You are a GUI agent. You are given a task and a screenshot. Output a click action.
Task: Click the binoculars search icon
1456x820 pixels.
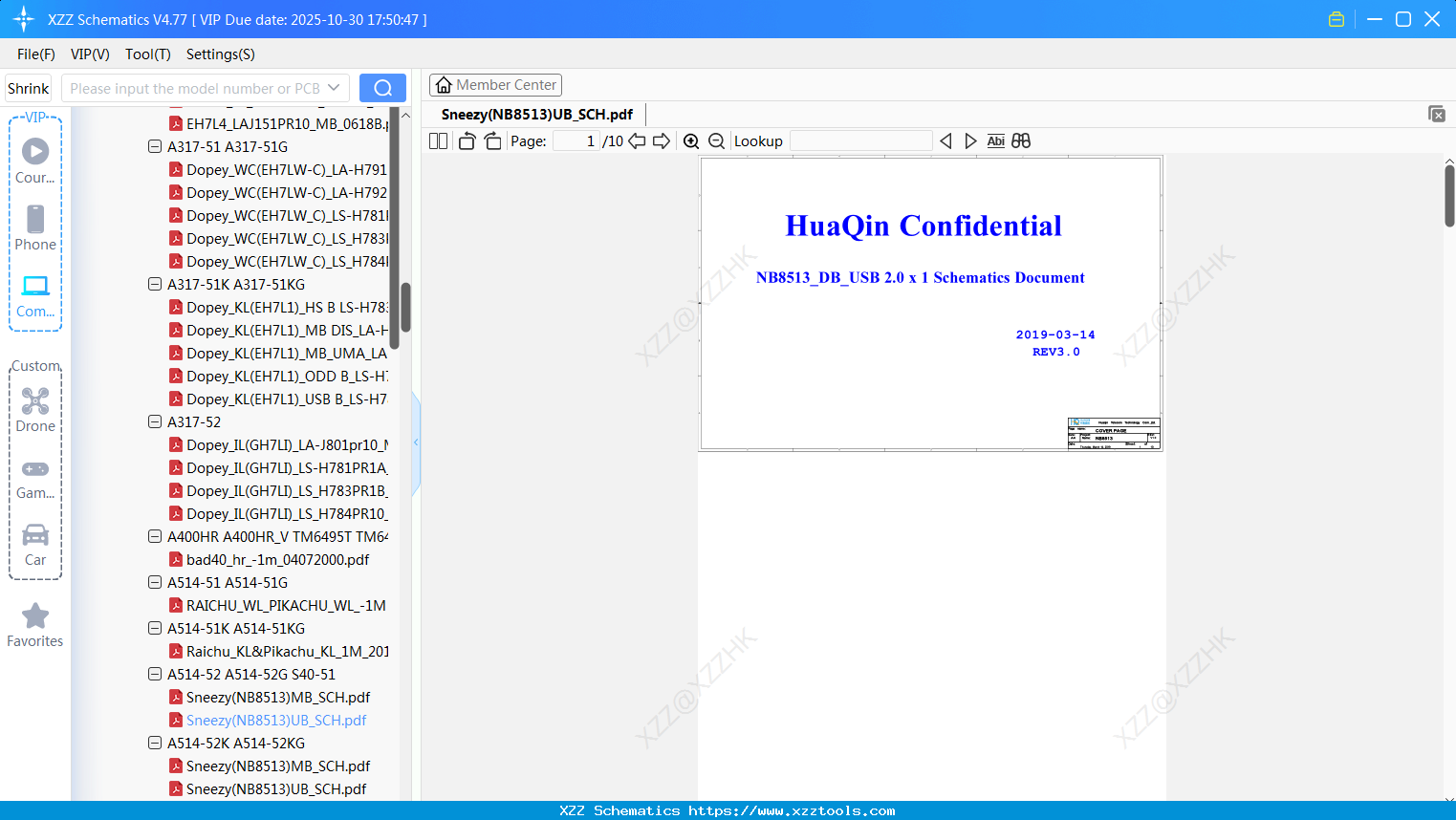pyautogui.click(x=1021, y=141)
